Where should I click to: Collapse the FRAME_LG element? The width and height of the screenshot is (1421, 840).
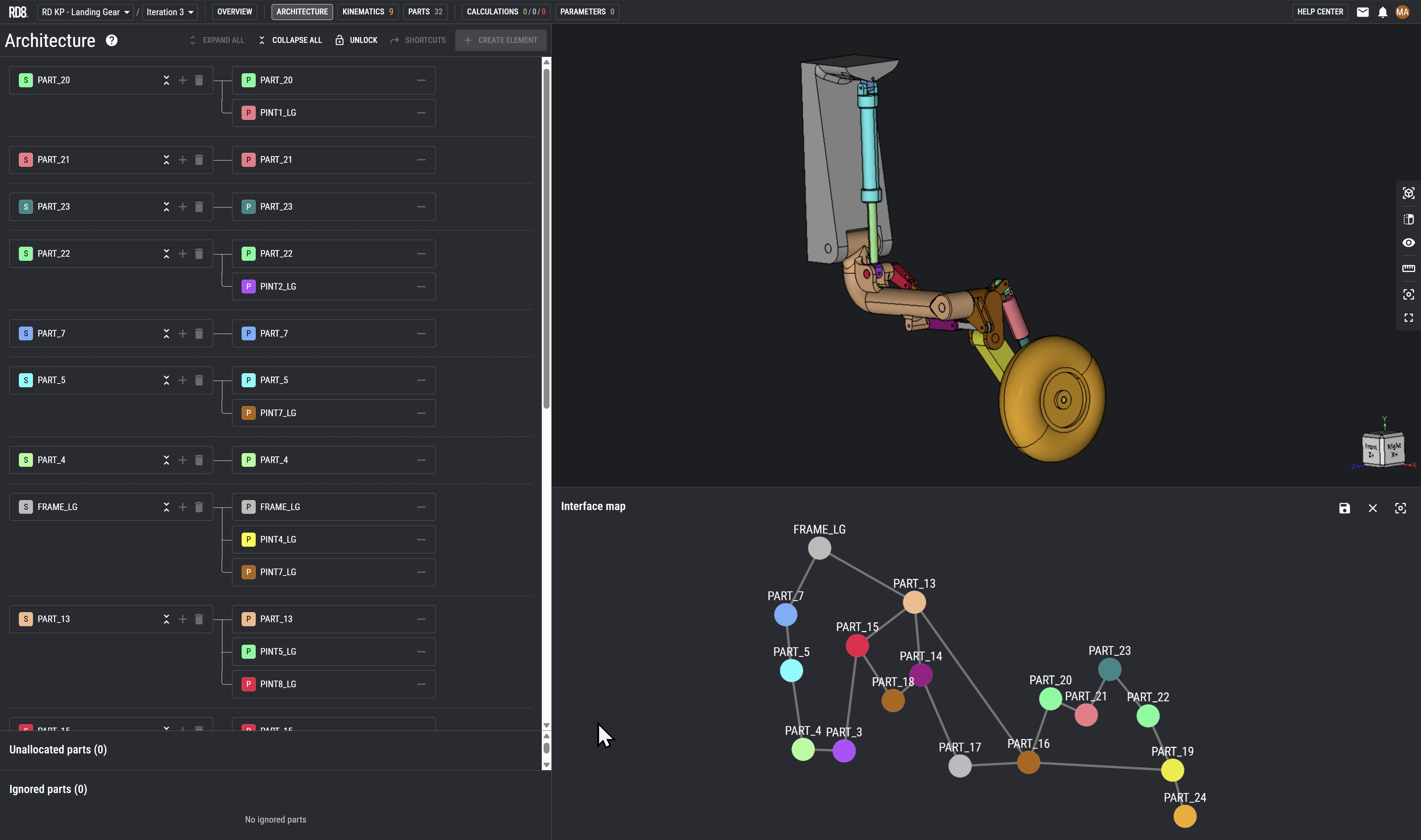click(x=166, y=507)
